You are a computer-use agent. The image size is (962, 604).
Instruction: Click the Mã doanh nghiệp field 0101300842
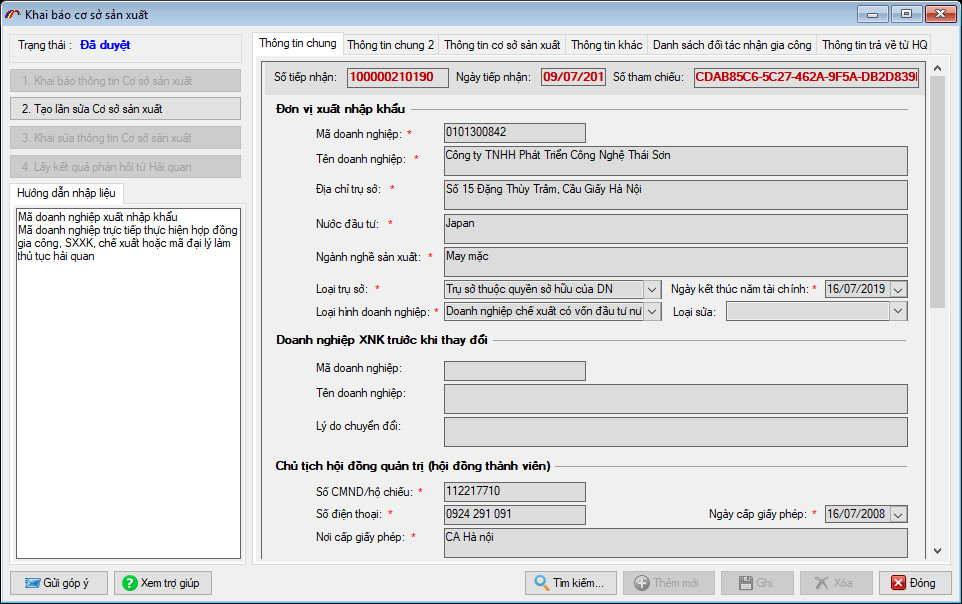pyautogui.click(x=515, y=133)
